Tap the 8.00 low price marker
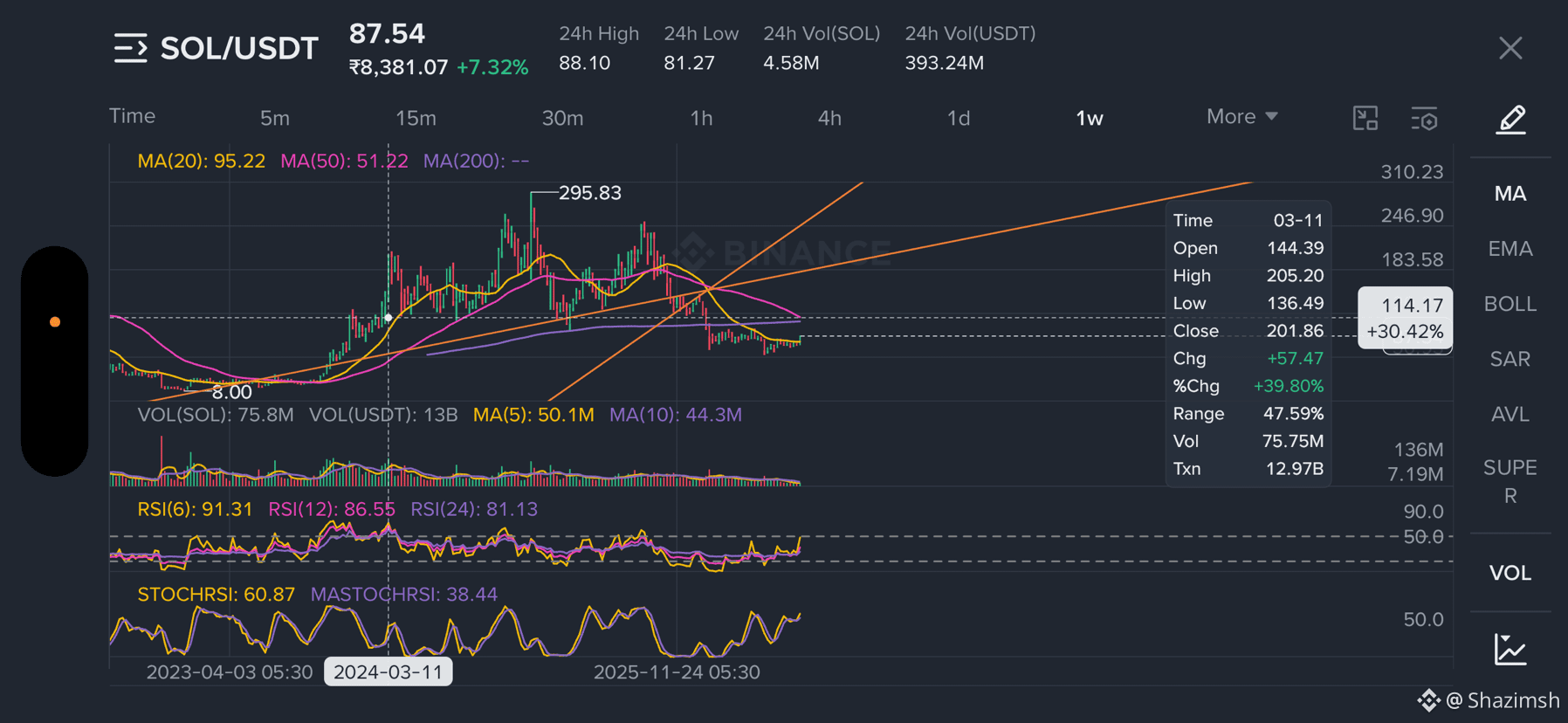The image size is (1568, 723). pyautogui.click(x=232, y=392)
